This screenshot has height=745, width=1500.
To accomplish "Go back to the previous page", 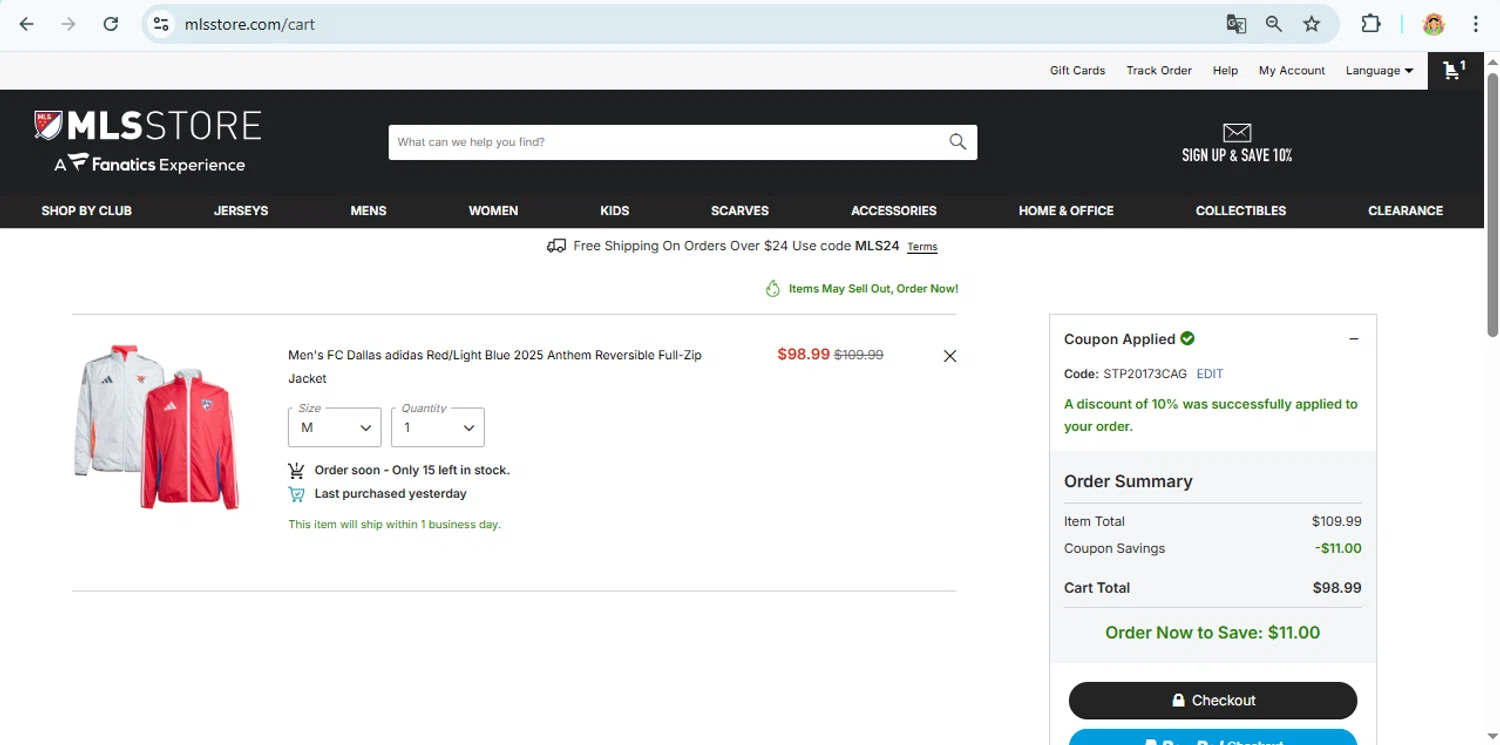I will tap(27, 24).
